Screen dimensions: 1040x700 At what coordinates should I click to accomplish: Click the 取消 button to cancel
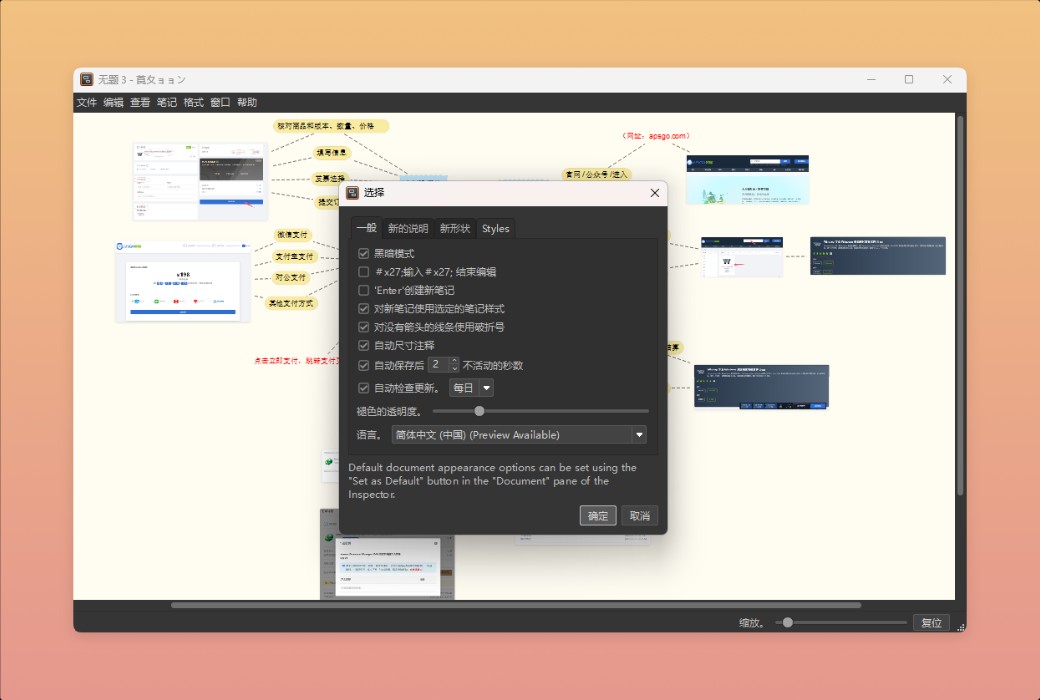click(x=639, y=515)
